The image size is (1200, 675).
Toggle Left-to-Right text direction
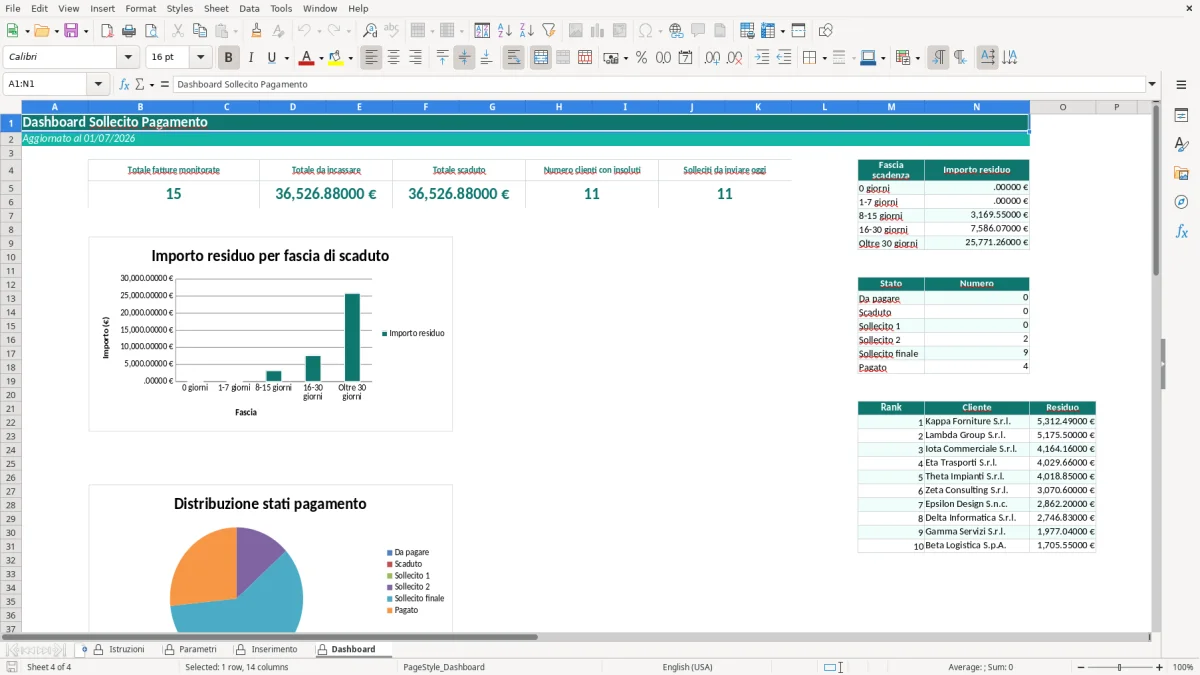click(938, 58)
